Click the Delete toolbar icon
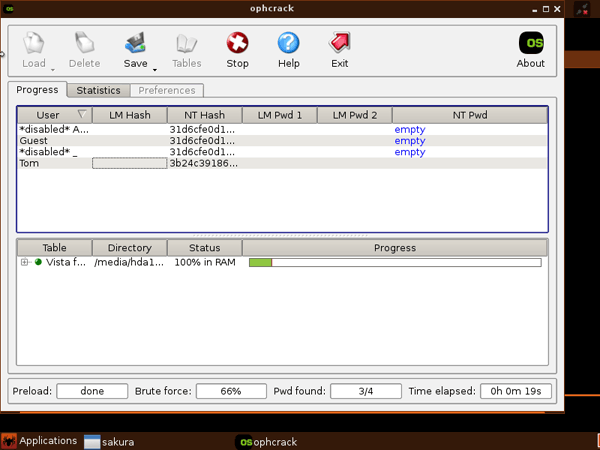600x450 pixels. tap(84, 48)
